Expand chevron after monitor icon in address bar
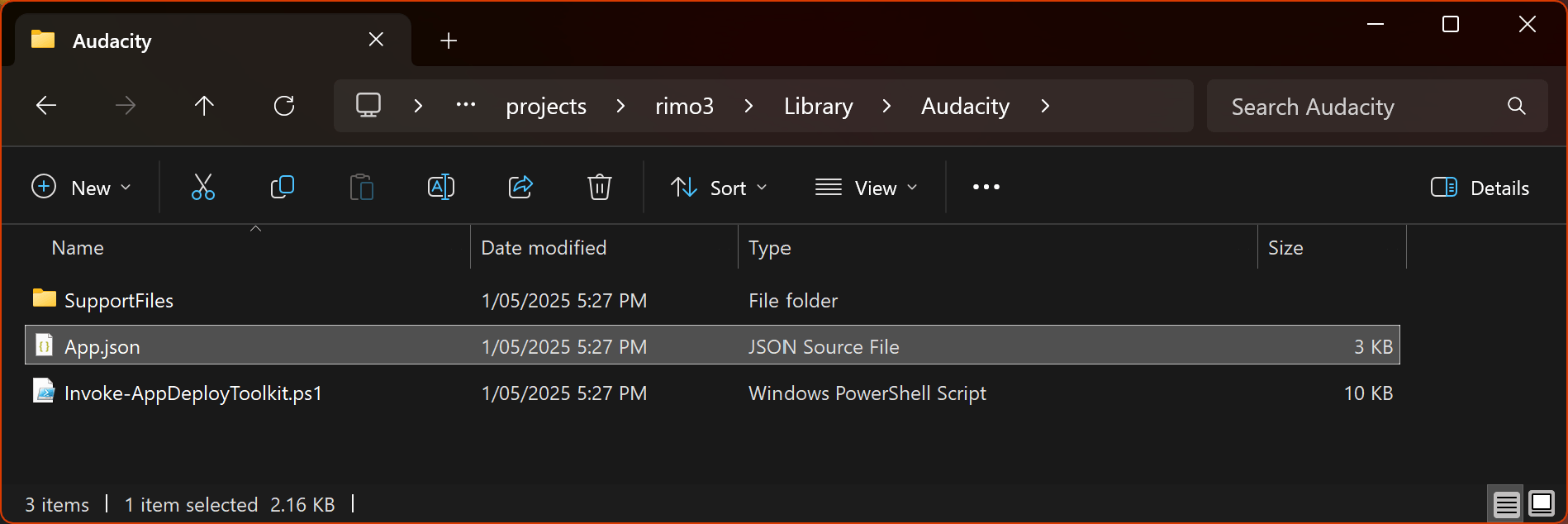1568x524 pixels. 418,106
